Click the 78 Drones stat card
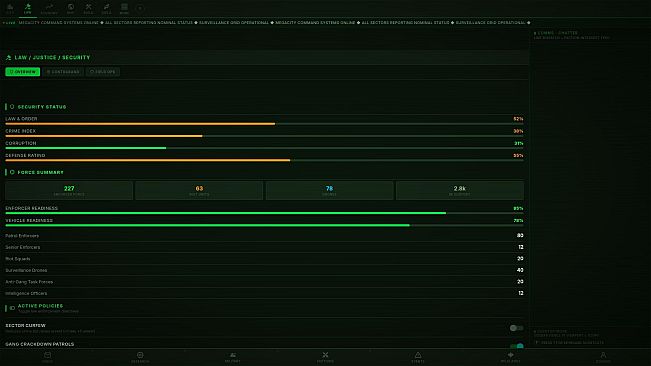 tap(329, 190)
